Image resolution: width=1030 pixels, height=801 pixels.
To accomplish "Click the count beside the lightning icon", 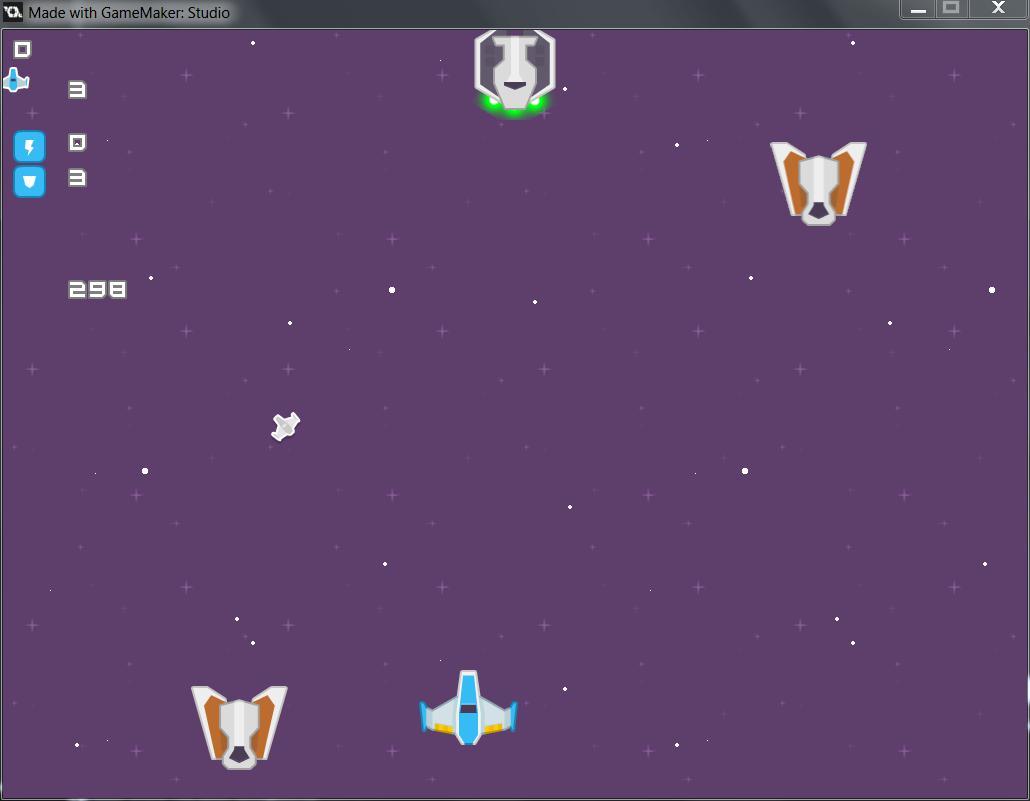I will pos(77,143).
